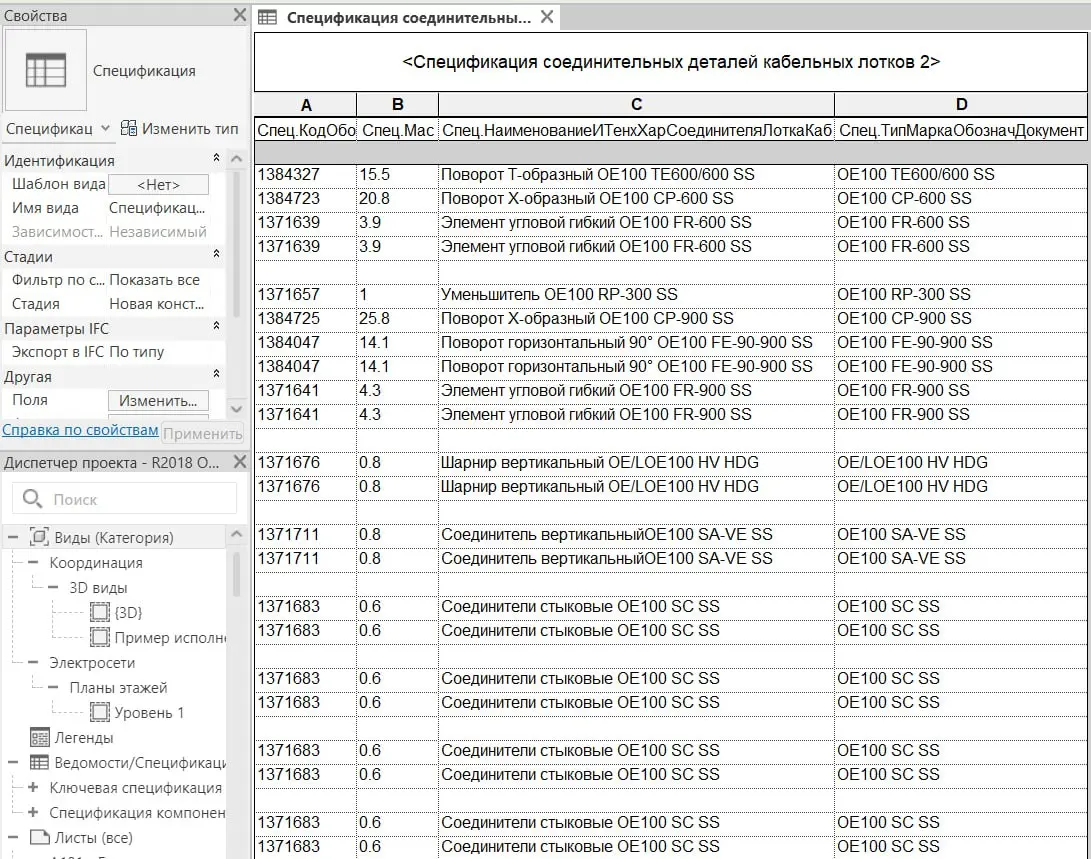
Task: Collapse the Координация branch
Action: 33,562
